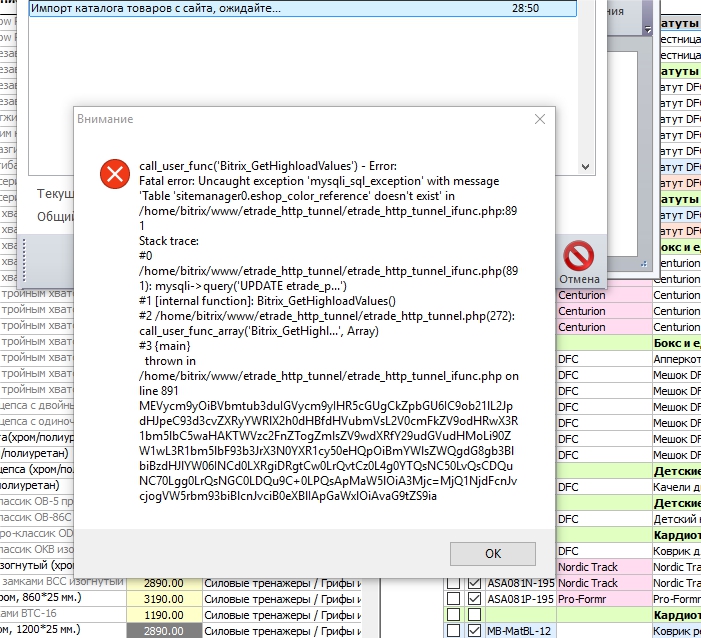Select the 'ро-классик OD' product row

pos(37,533)
